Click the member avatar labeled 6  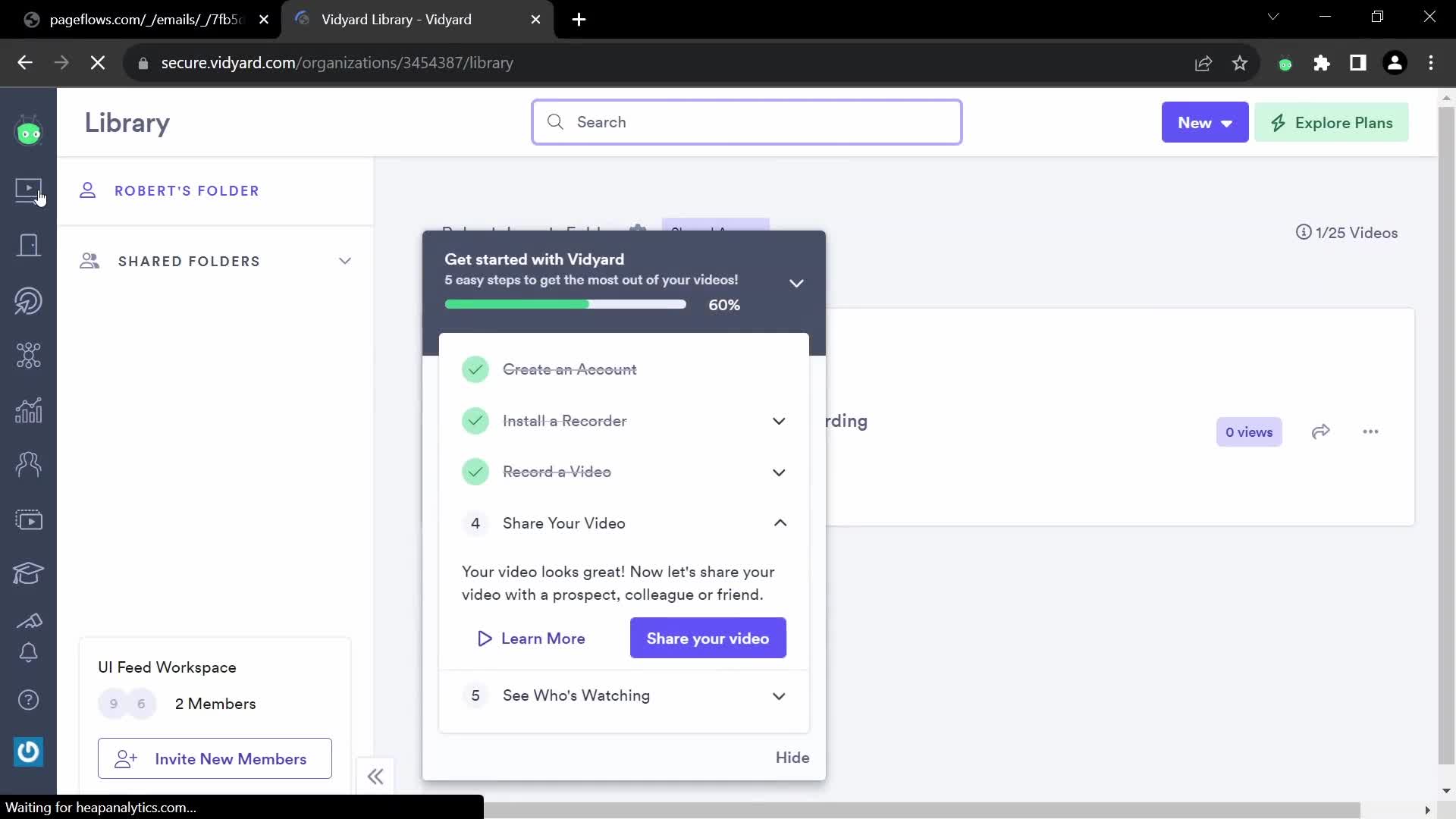pos(141,704)
